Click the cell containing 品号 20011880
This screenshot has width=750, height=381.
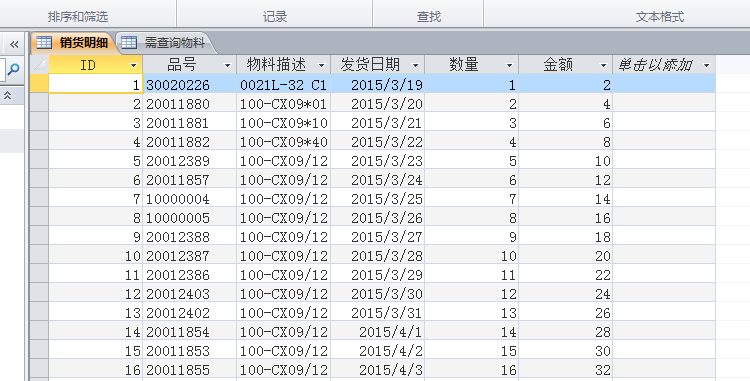pos(189,104)
